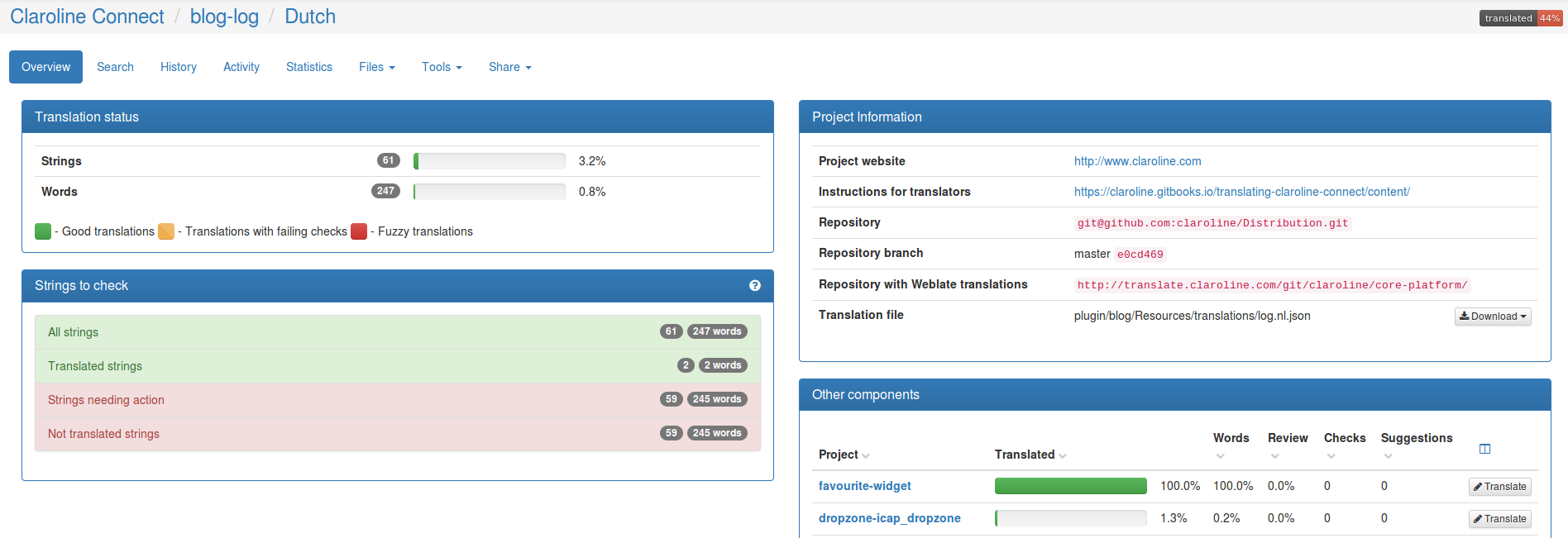The width and height of the screenshot is (1568, 538).
Task: Open All strings list
Action: click(x=398, y=332)
